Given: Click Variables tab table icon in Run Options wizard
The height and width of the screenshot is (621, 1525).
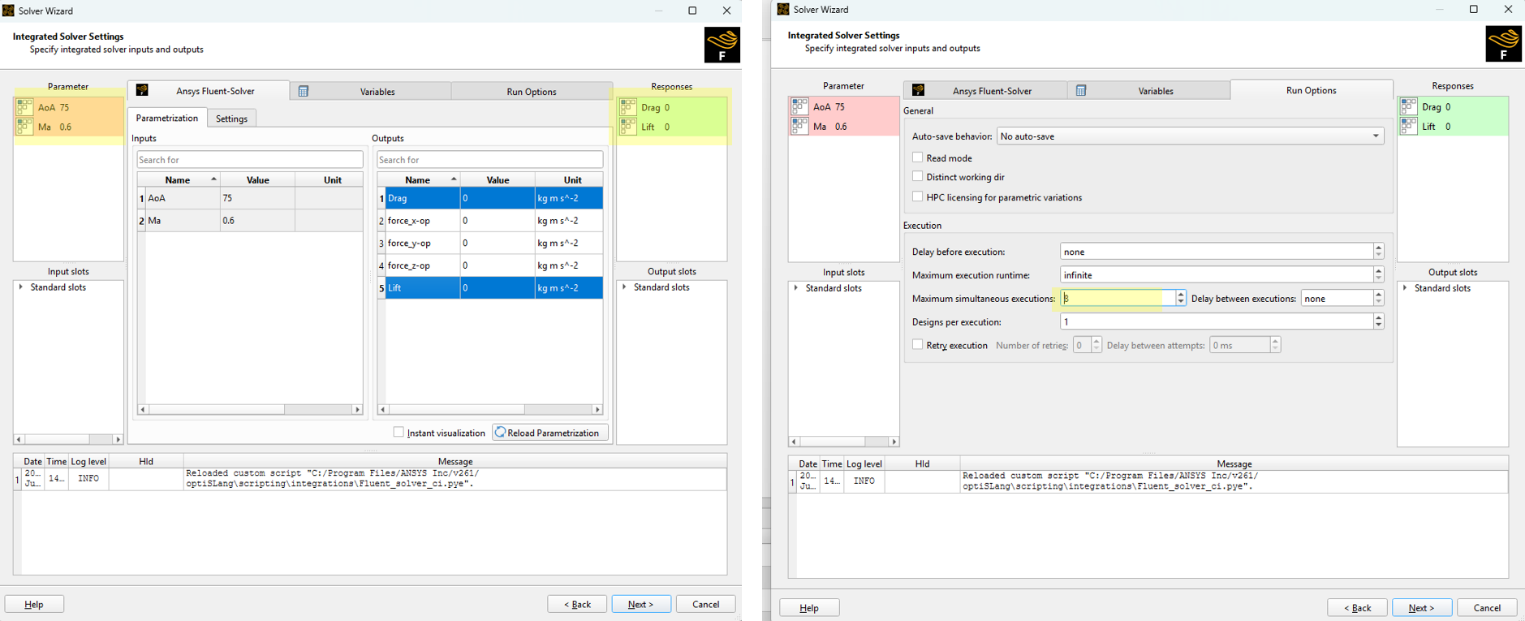Looking at the screenshot, I should tap(1081, 91).
